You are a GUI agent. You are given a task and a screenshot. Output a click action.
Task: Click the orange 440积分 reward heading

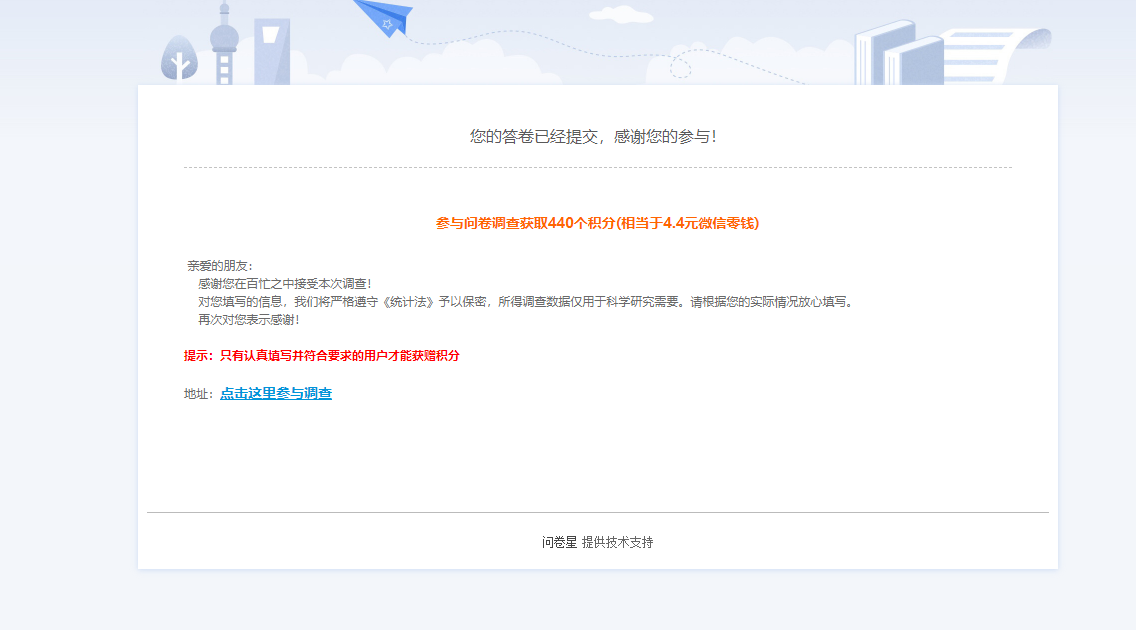[x=596, y=225]
